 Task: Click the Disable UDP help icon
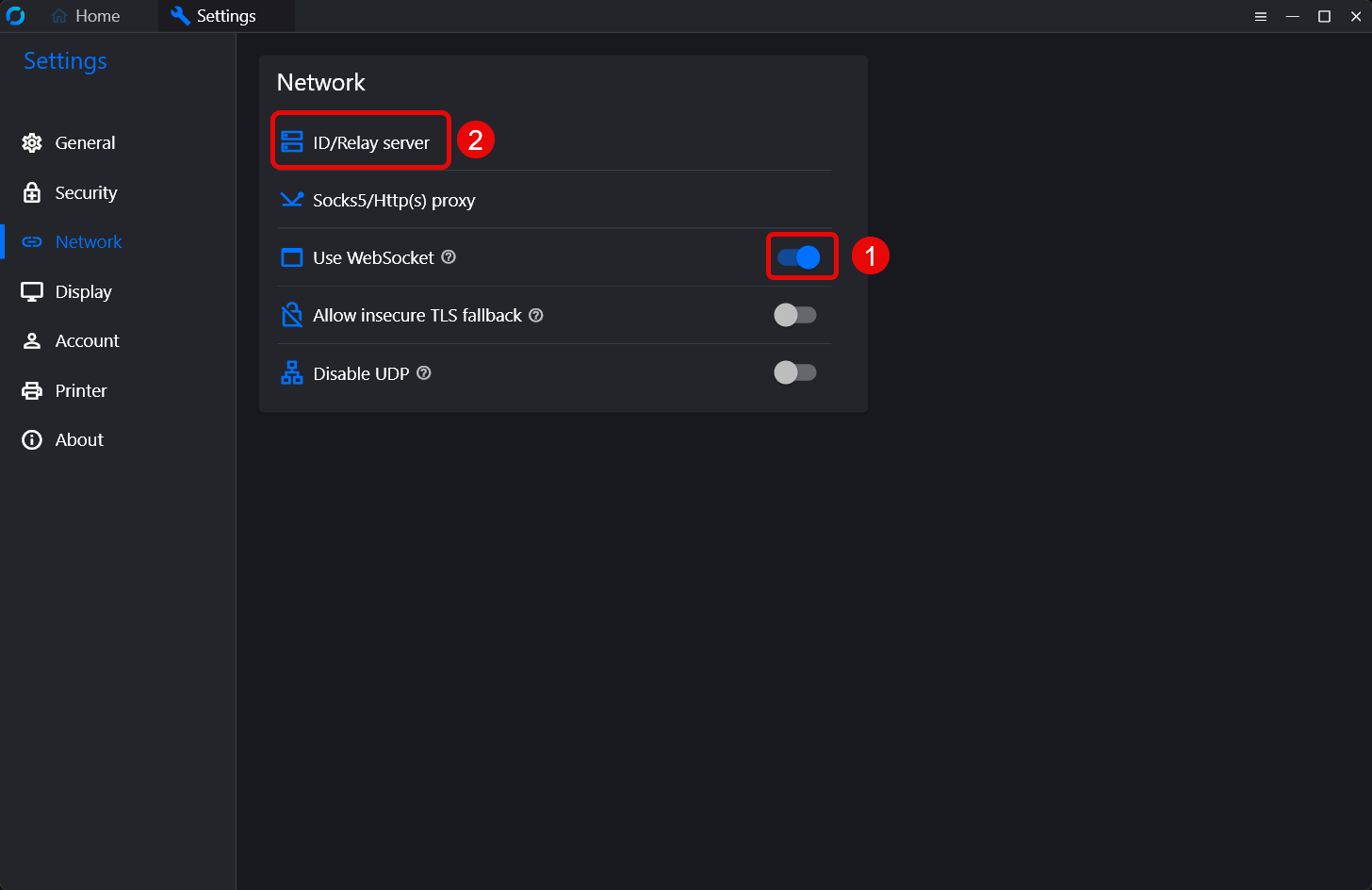(x=424, y=373)
